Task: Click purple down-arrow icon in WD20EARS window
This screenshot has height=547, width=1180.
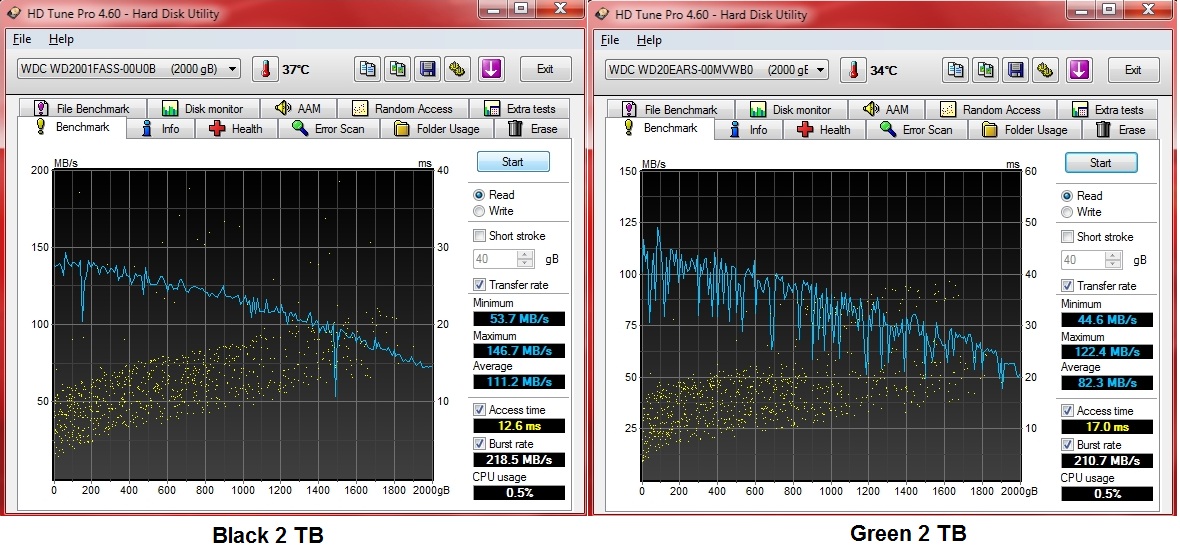Action: [1079, 70]
